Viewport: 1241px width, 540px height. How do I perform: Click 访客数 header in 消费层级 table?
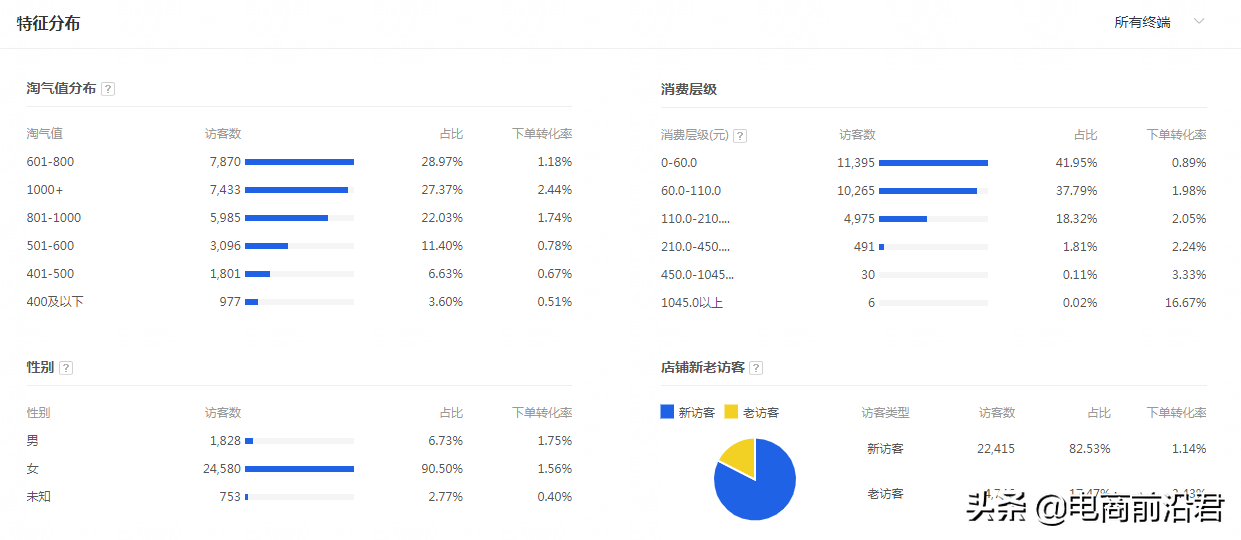coord(857,135)
